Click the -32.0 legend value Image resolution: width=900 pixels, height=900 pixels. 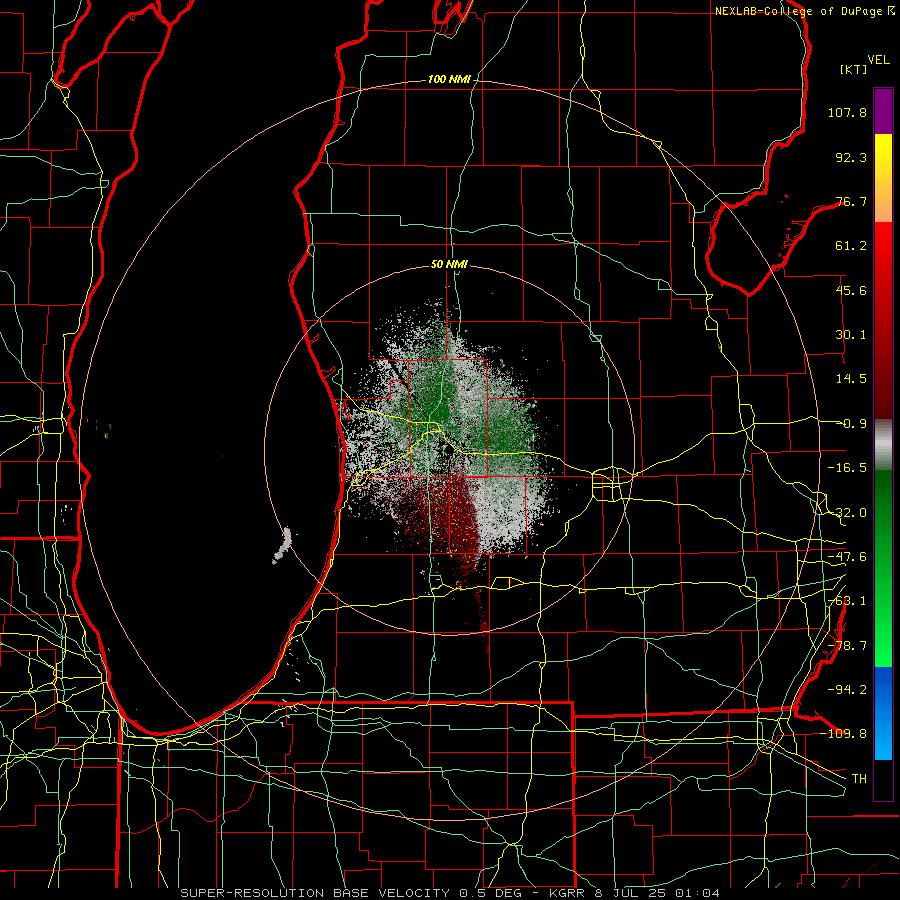click(x=847, y=513)
